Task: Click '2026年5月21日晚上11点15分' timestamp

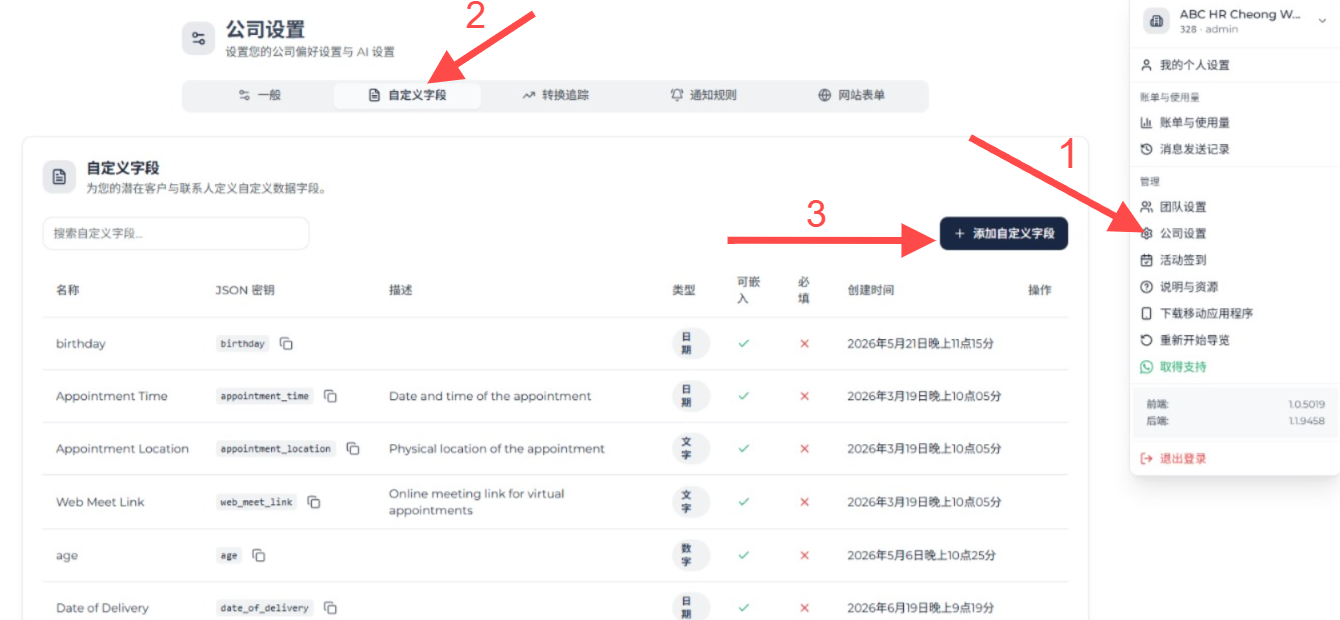Action: click(921, 344)
